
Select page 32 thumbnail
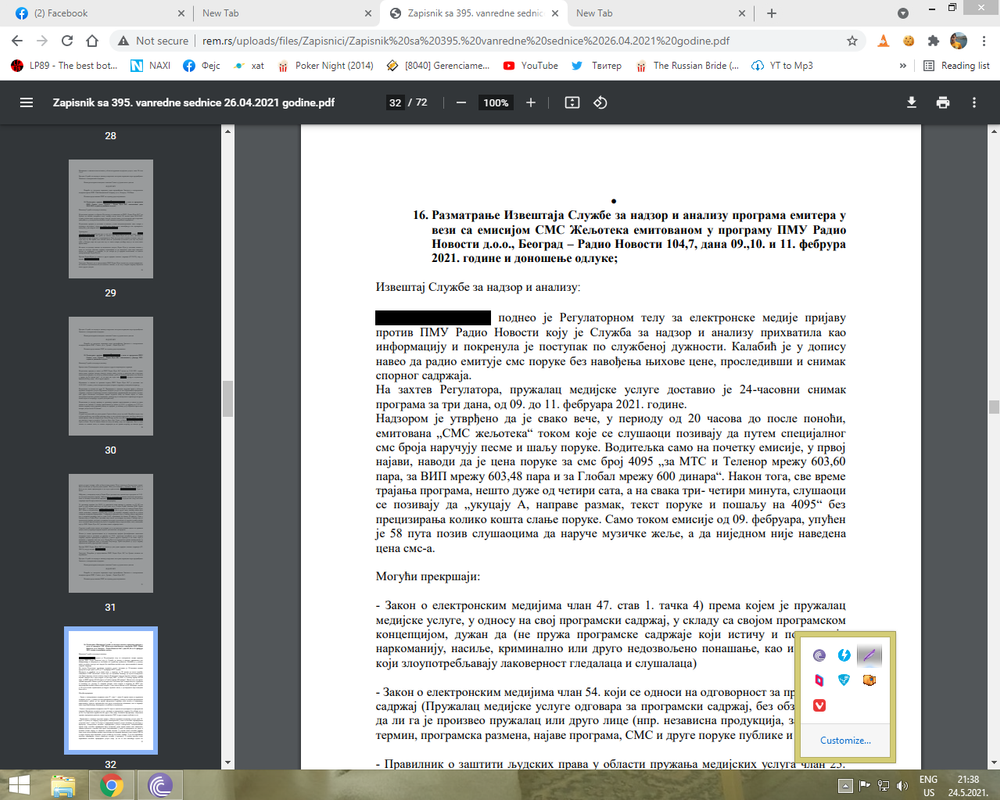coord(110,690)
